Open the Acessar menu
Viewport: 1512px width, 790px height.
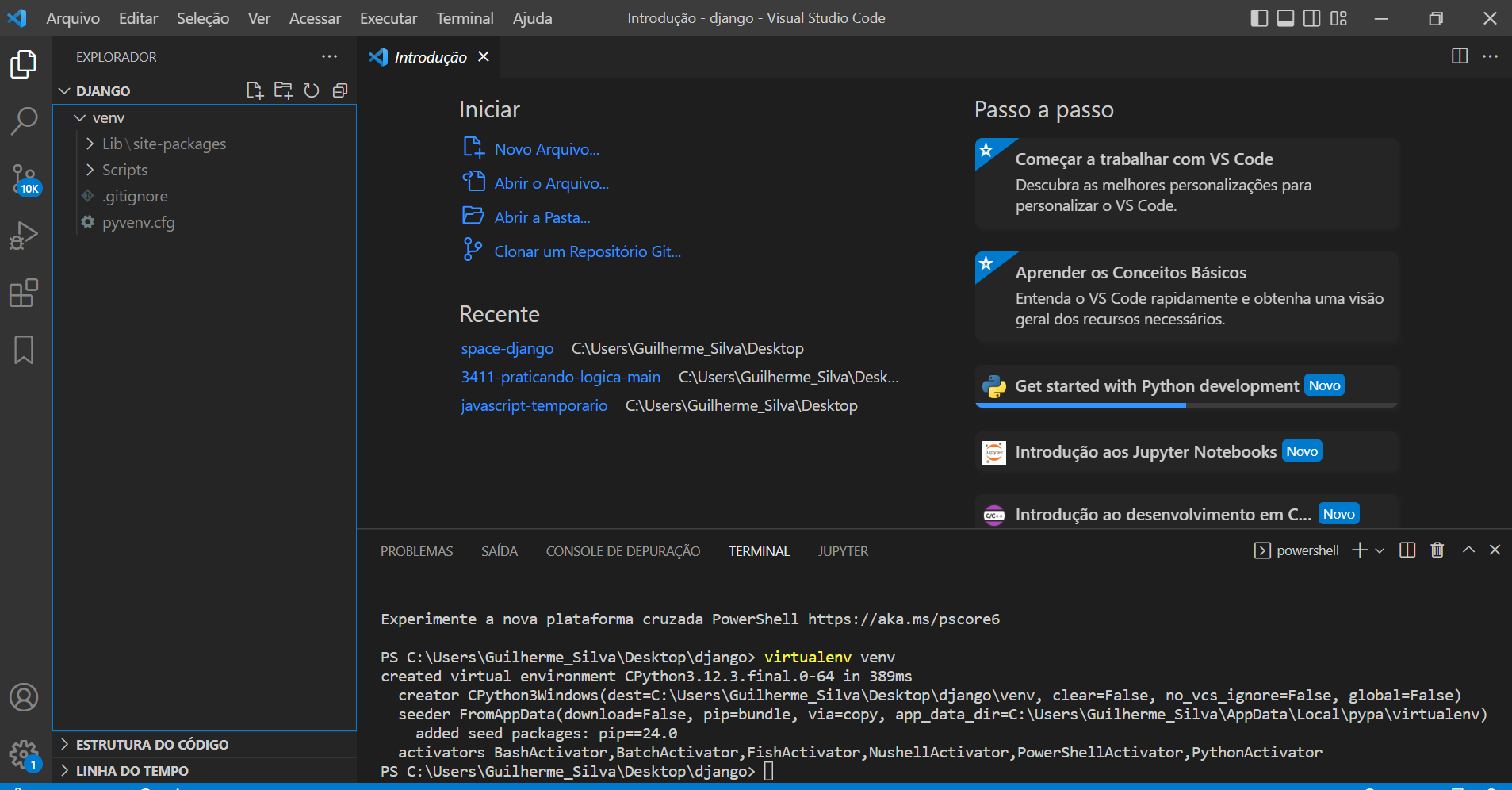click(315, 18)
